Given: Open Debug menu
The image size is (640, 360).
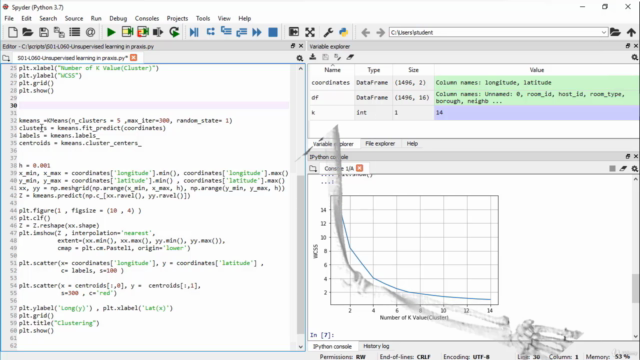Looking at the screenshot, I should tap(118, 18).
